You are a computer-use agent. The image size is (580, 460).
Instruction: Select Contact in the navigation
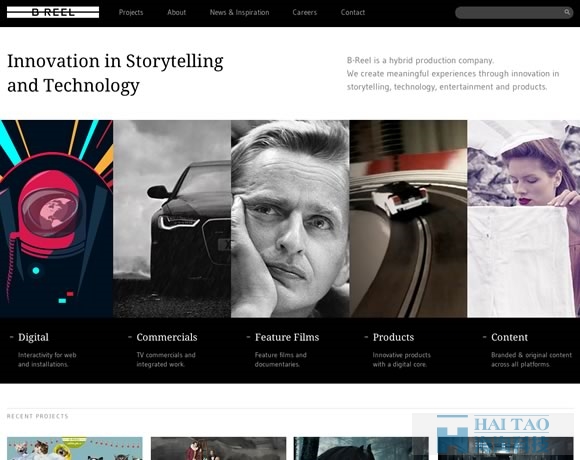[x=353, y=12]
